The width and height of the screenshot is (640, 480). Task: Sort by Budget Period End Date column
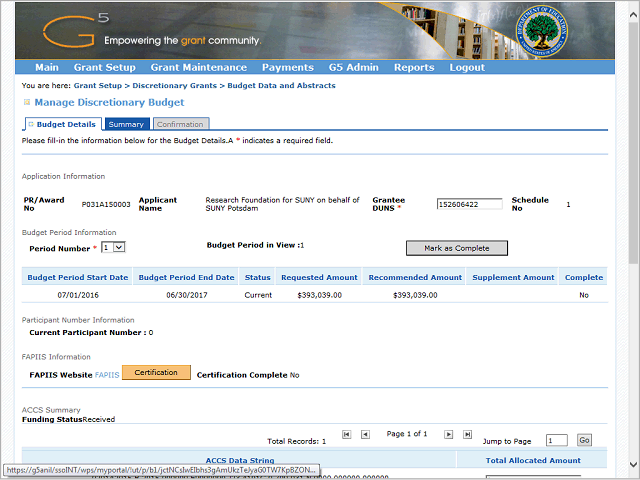[186, 278]
